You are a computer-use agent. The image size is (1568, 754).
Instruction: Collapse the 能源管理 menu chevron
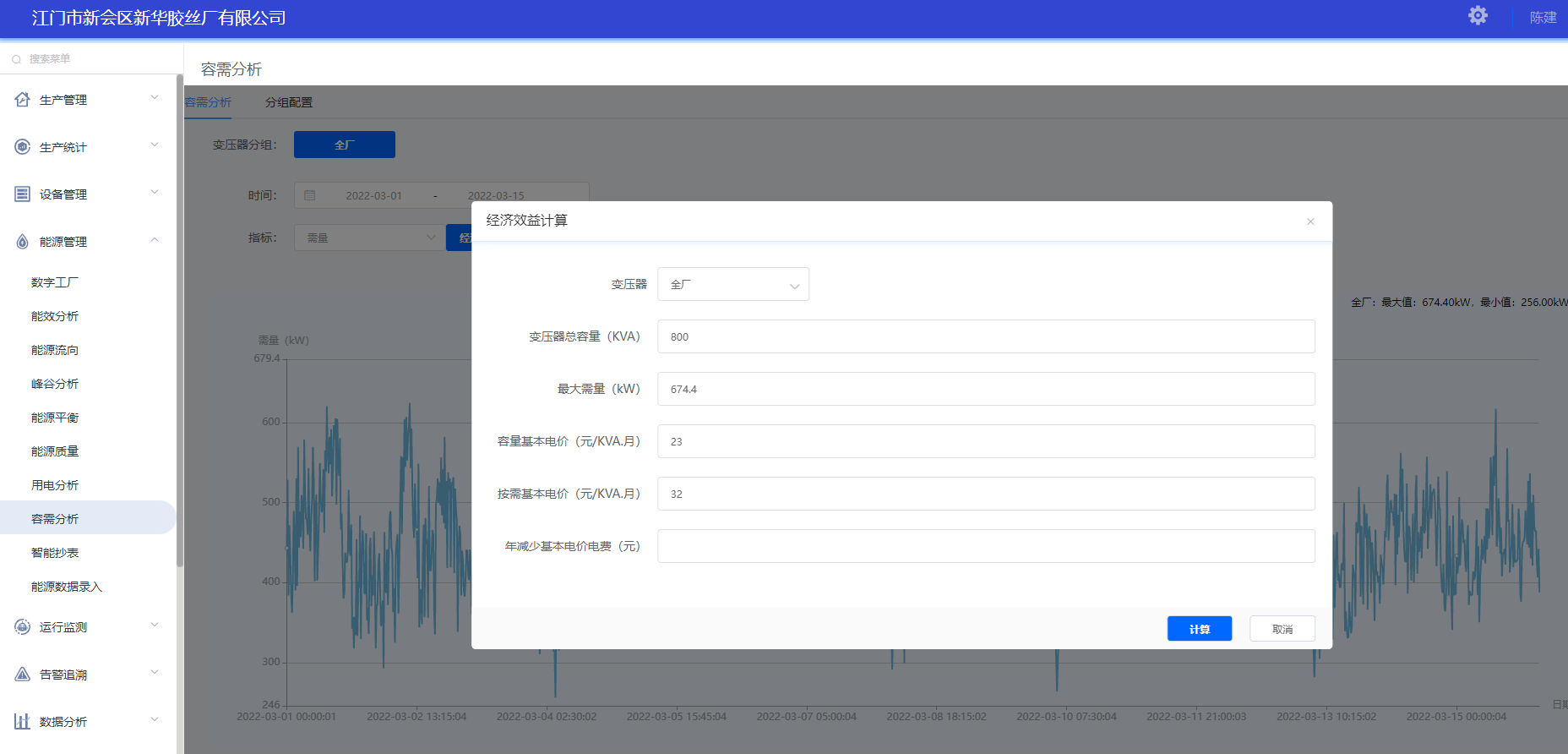155,241
